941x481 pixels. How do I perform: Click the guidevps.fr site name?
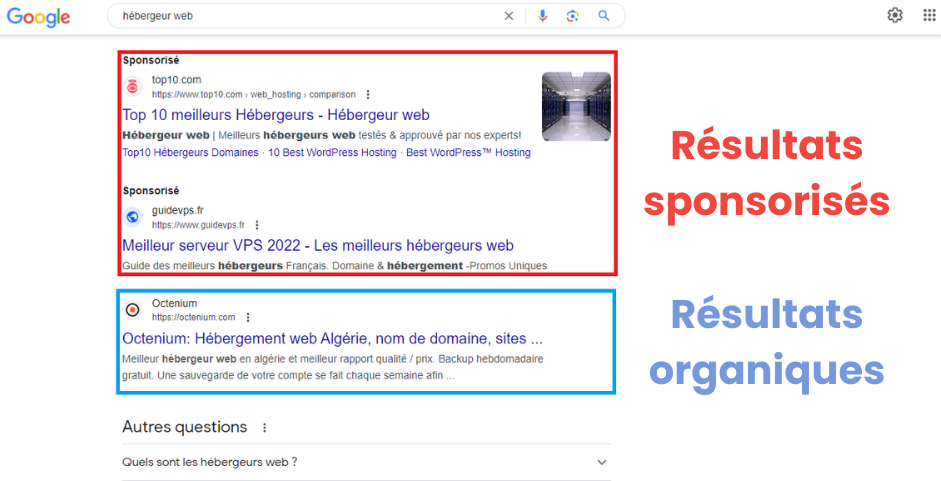(x=178, y=210)
